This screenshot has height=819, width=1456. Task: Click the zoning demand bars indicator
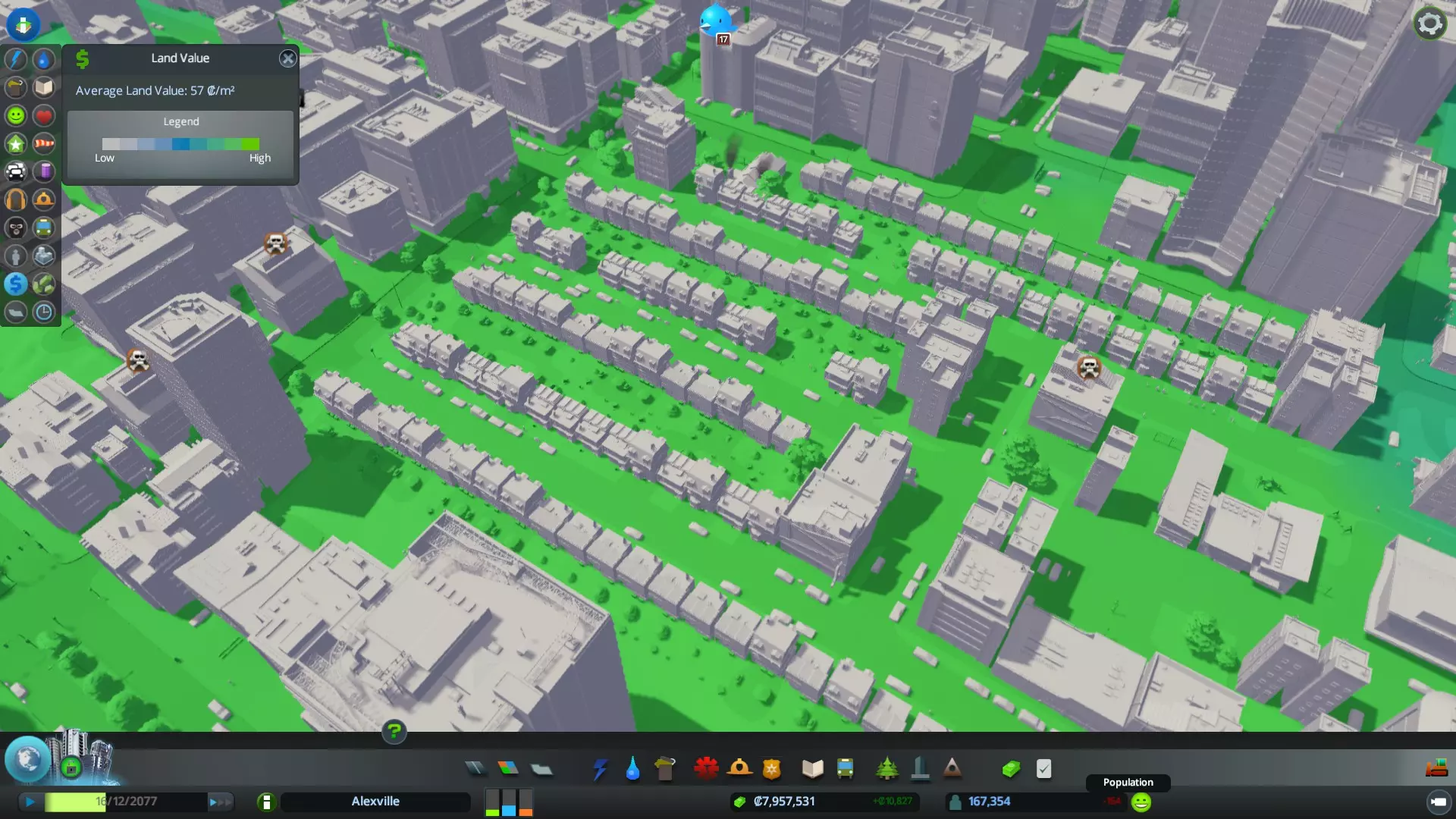(509, 802)
